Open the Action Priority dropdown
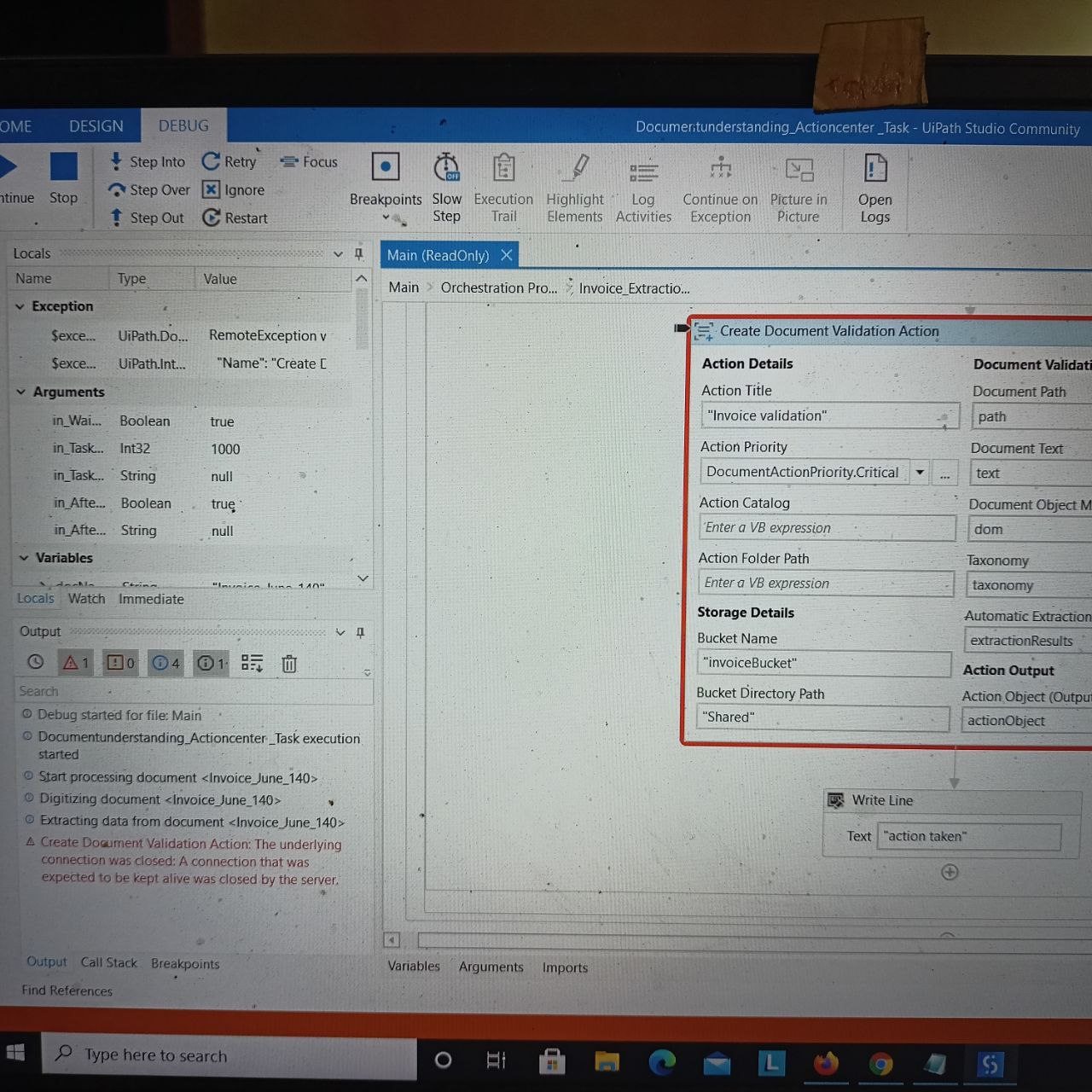The image size is (1092, 1092). 921,472
